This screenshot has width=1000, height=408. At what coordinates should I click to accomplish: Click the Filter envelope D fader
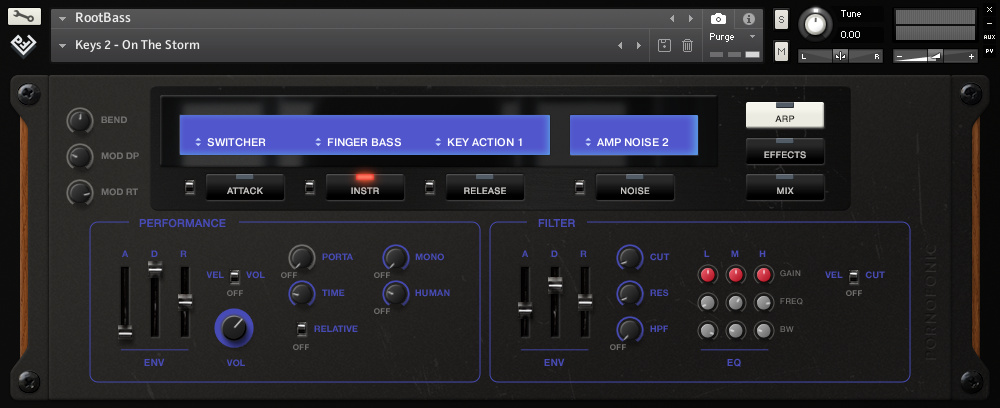[555, 284]
